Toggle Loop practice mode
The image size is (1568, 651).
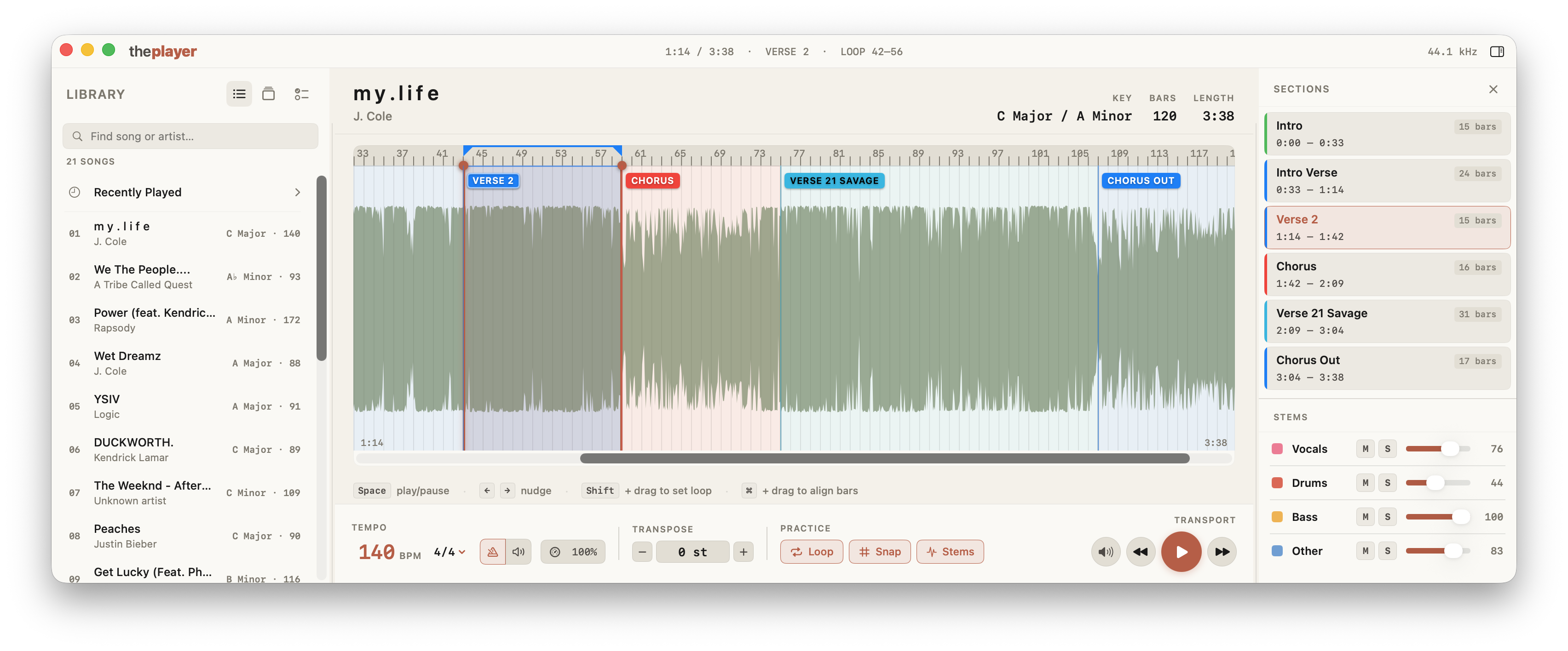(x=812, y=552)
